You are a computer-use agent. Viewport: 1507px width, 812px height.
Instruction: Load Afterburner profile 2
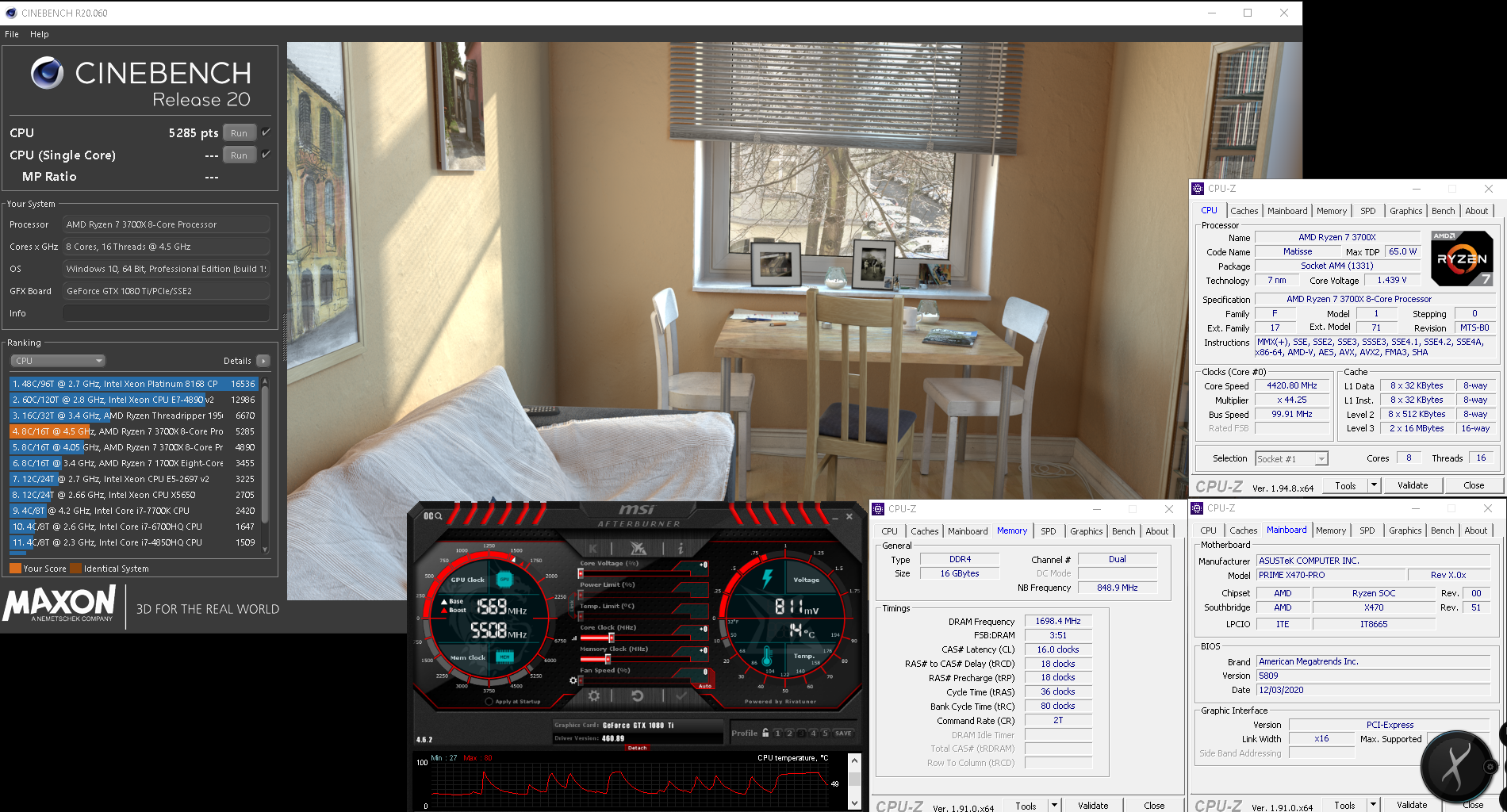(789, 733)
